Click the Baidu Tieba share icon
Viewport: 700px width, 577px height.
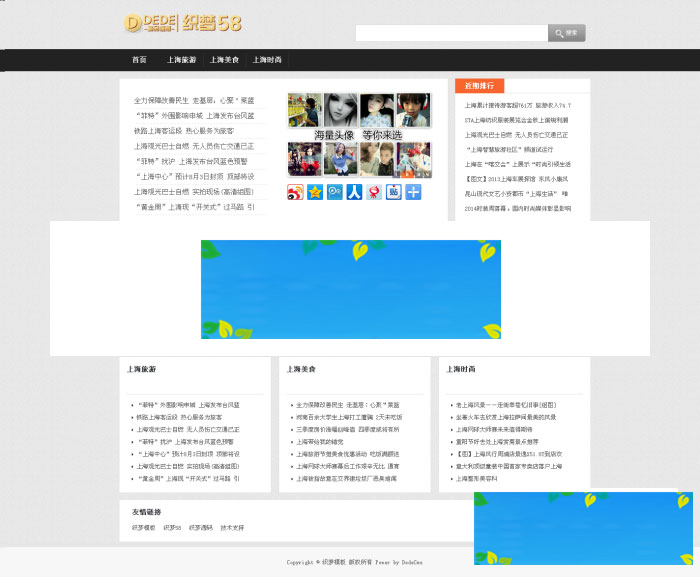click(x=394, y=192)
